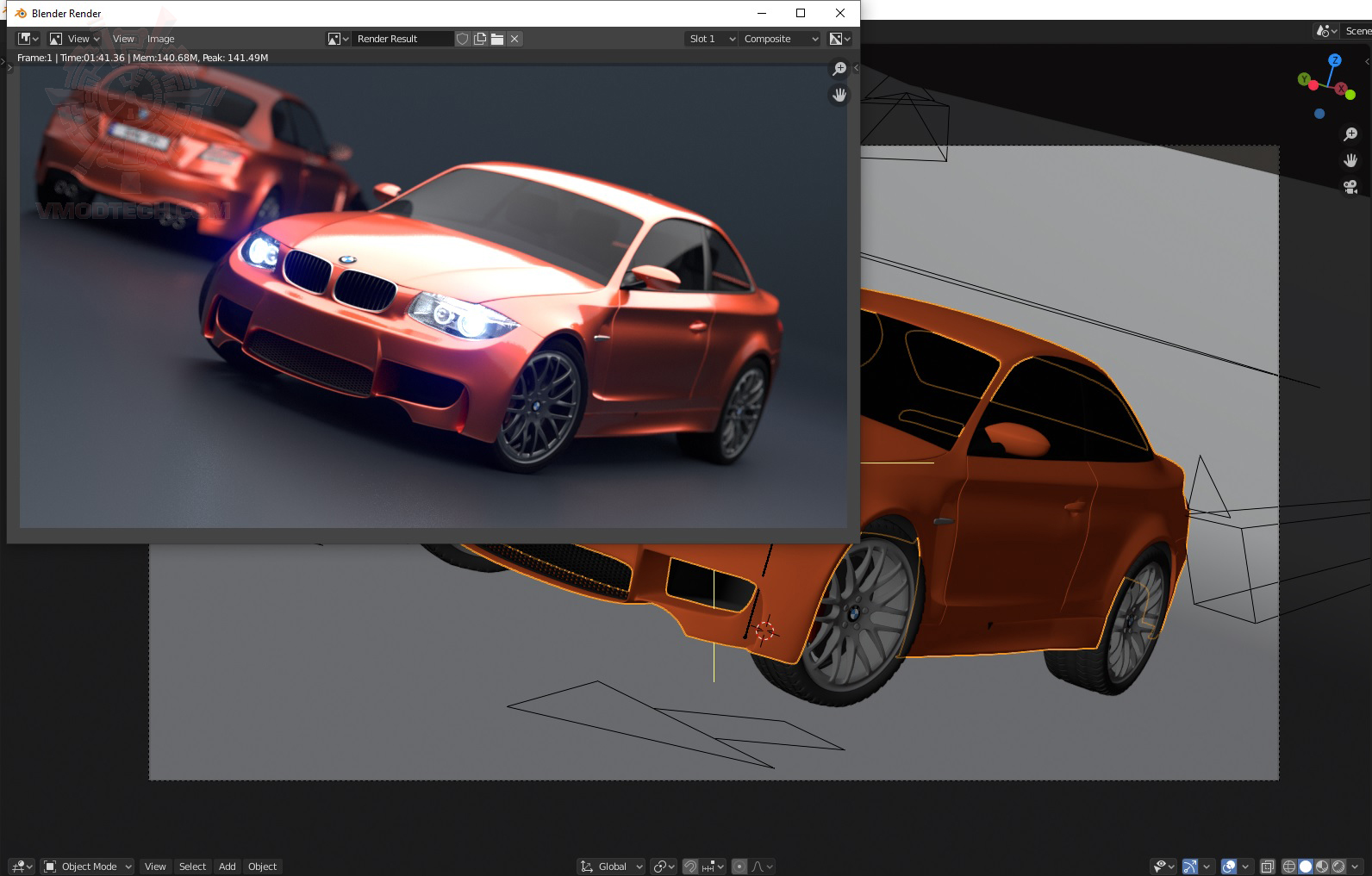This screenshot has width=1372, height=876.
Task: Open the Slot 1 render slot dropdown
Action: (711, 39)
